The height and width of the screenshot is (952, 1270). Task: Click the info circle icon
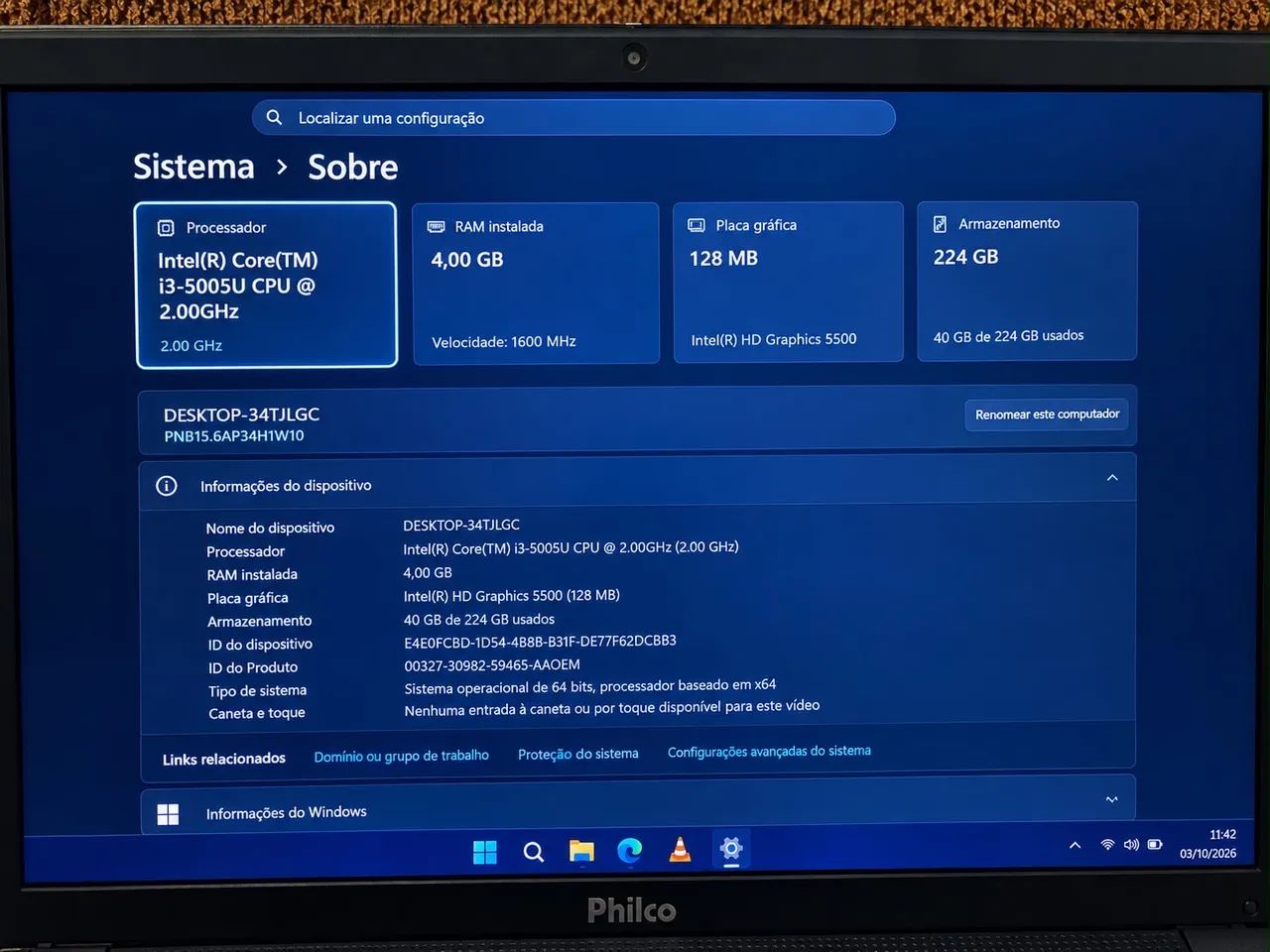167,486
